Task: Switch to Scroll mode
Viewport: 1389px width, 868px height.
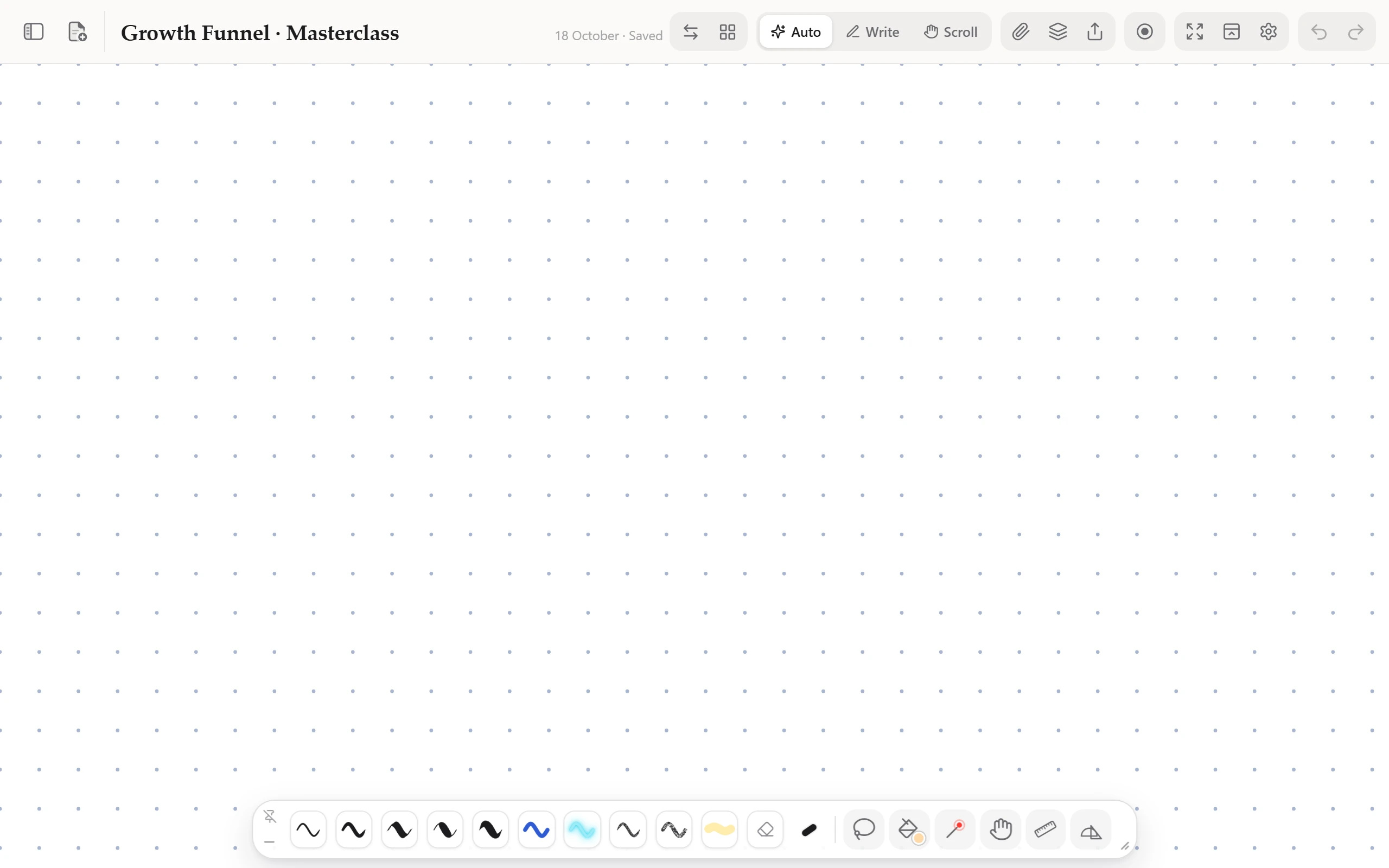Action: pos(951,31)
